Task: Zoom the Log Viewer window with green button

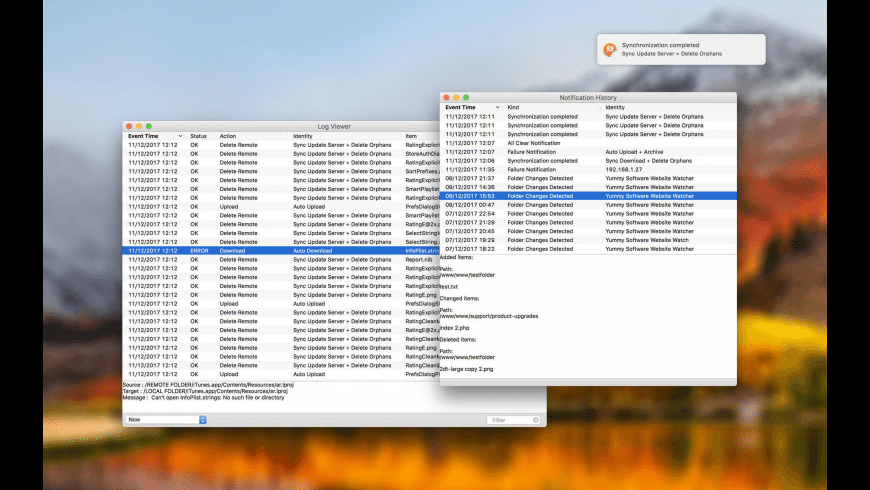Action: 149,127
